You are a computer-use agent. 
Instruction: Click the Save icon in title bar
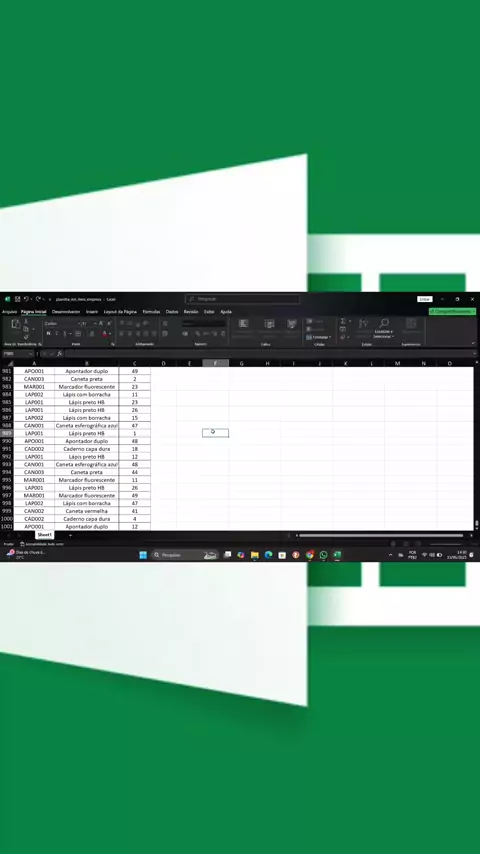[x=17, y=299]
